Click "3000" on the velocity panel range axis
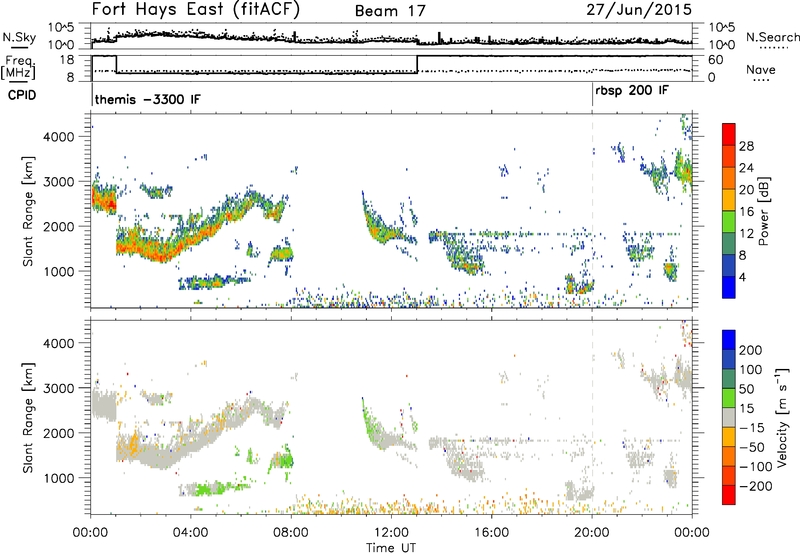This screenshot has width=800, height=554. [58, 388]
